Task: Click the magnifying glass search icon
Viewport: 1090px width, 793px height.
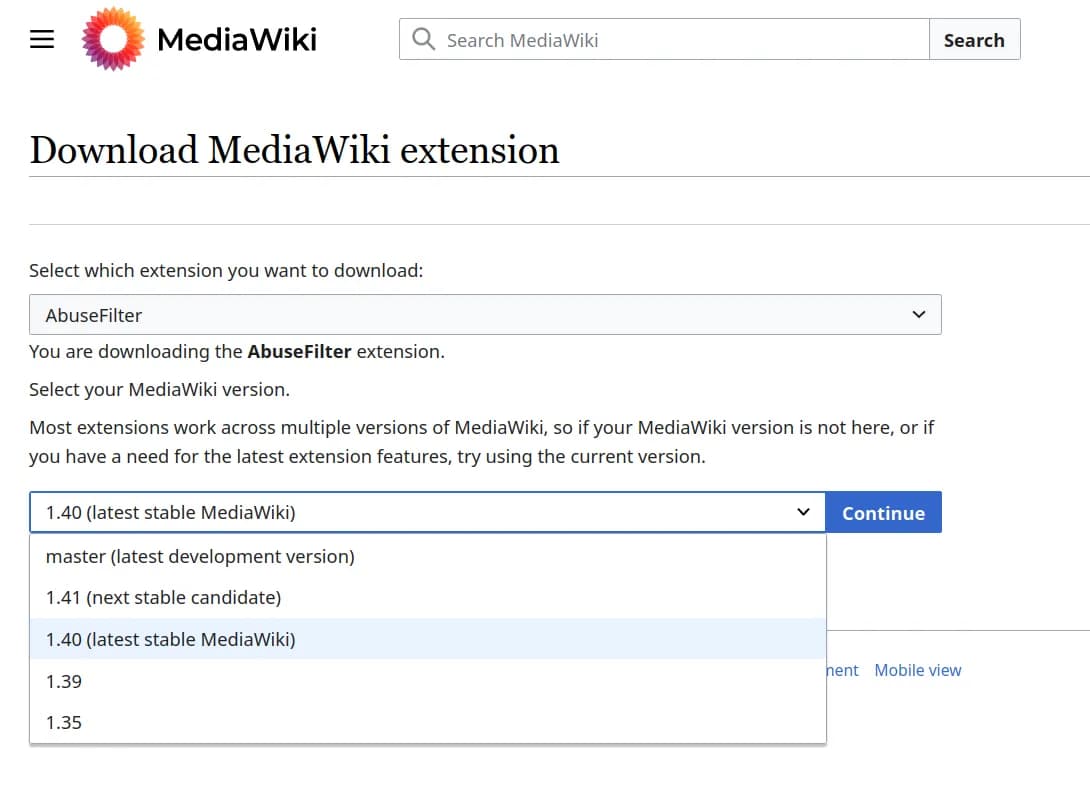Action: point(422,39)
